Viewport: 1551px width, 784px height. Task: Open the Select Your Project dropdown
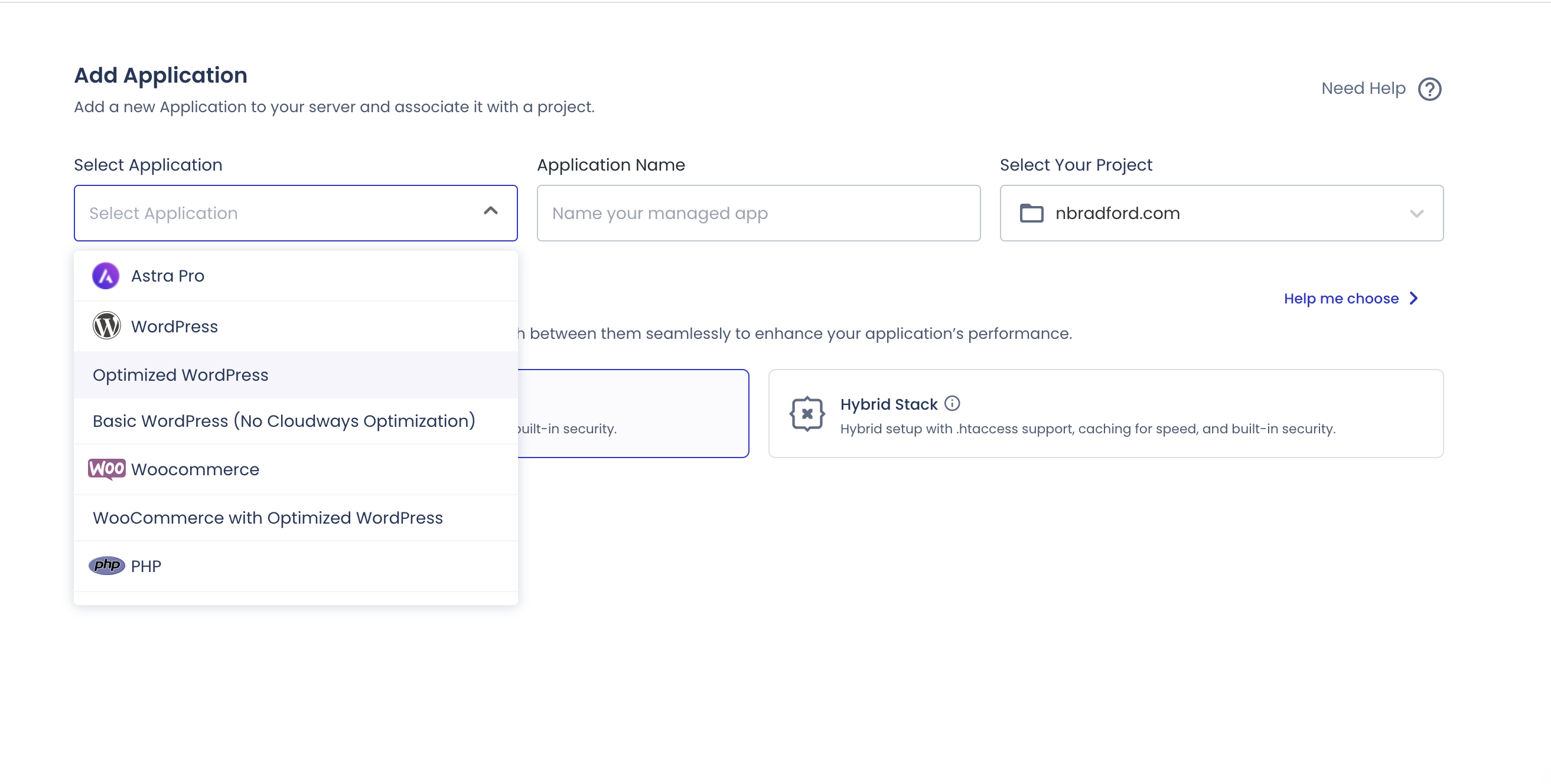[x=1220, y=213]
